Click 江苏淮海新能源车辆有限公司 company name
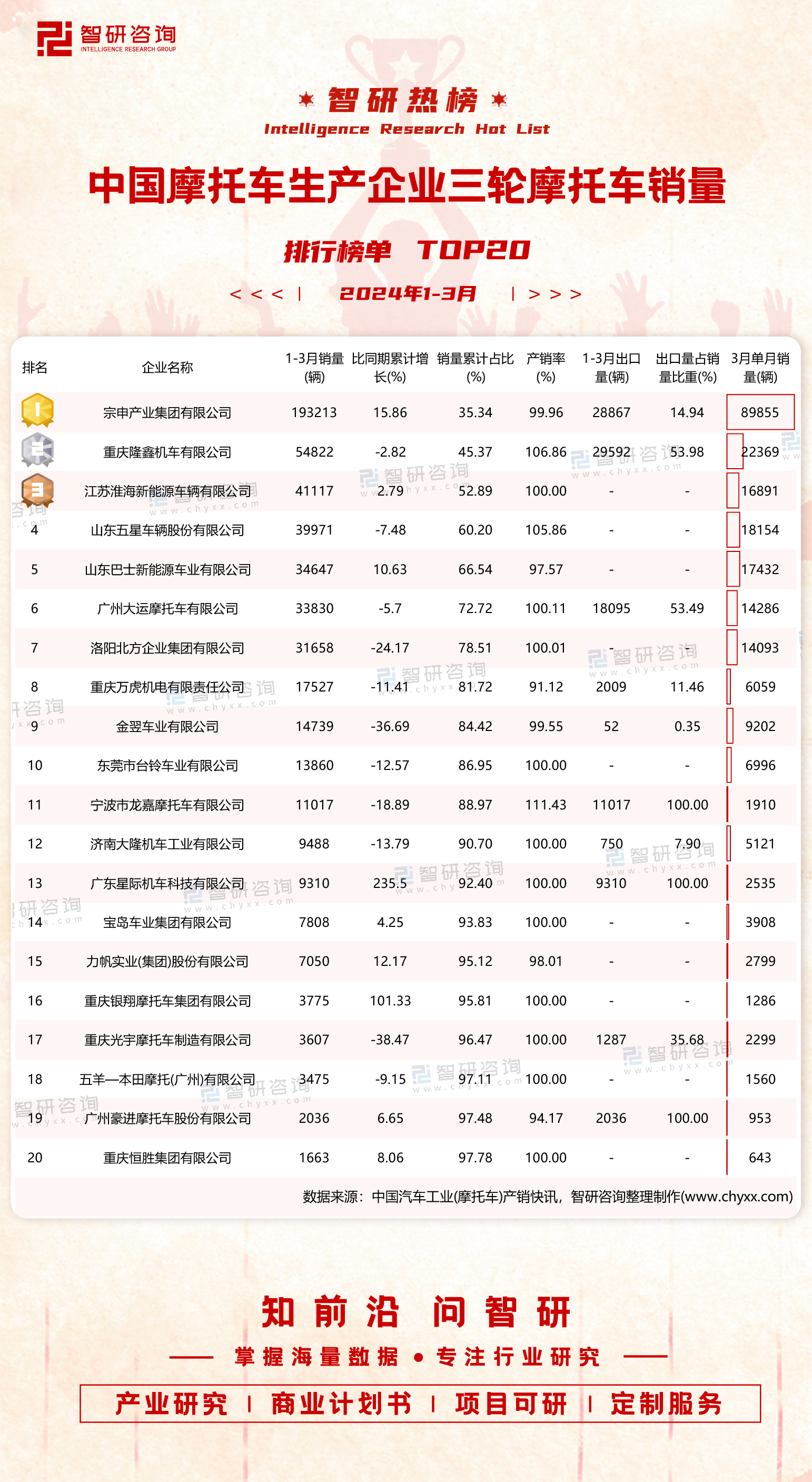The image size is (812, 1482). 167,491
